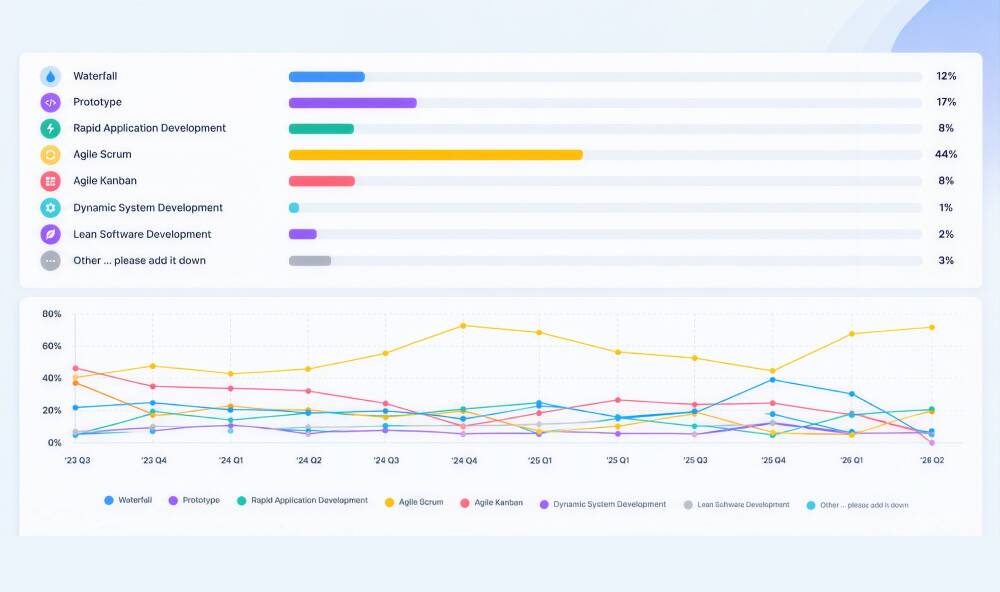This screenshot has width=1000, height=592.
Task: Toggle Prototype series in chart legend
Action: point(194,500)
